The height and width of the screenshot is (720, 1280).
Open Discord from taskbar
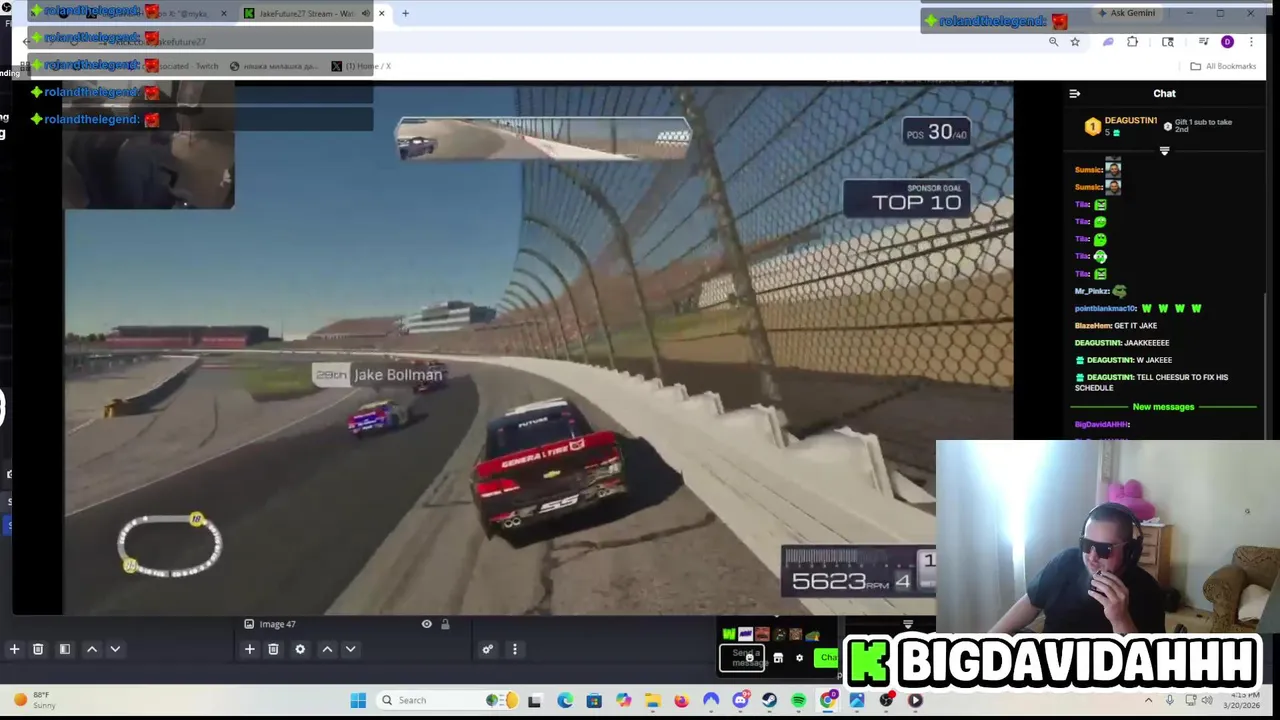(x=741, y=700)
